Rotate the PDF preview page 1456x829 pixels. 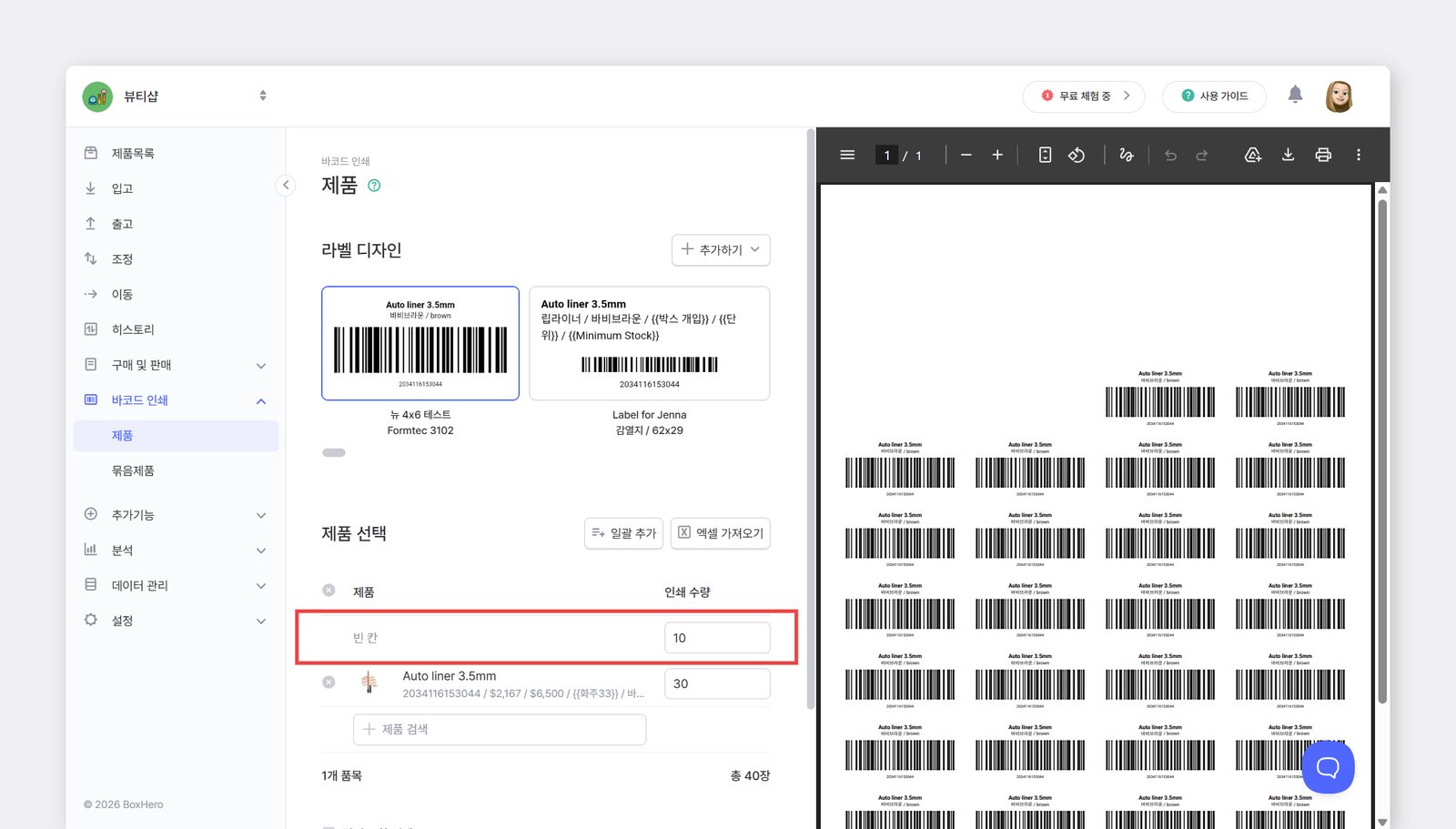[1077, 155]
